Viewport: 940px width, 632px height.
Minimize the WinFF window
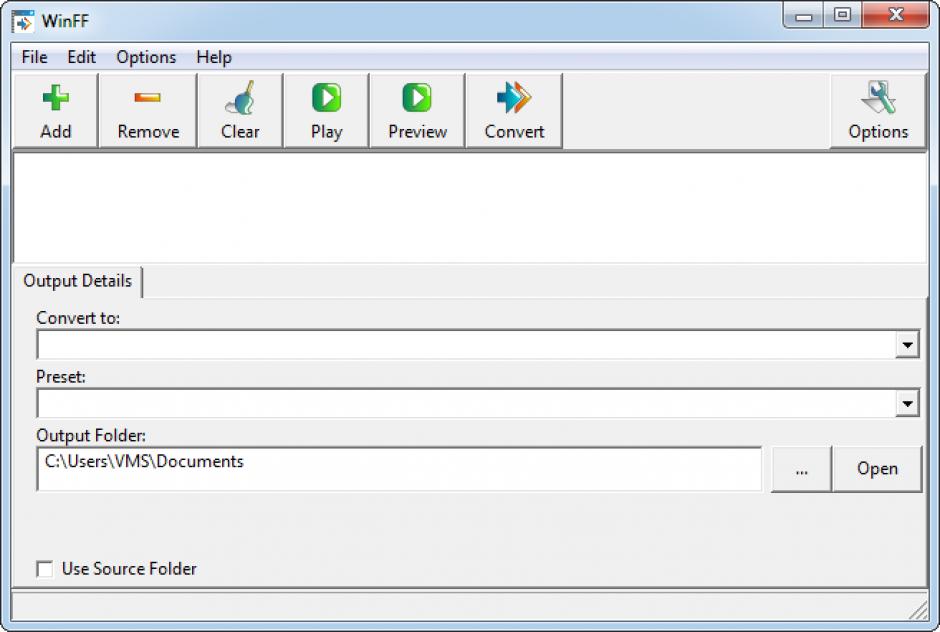click(803, 16)
